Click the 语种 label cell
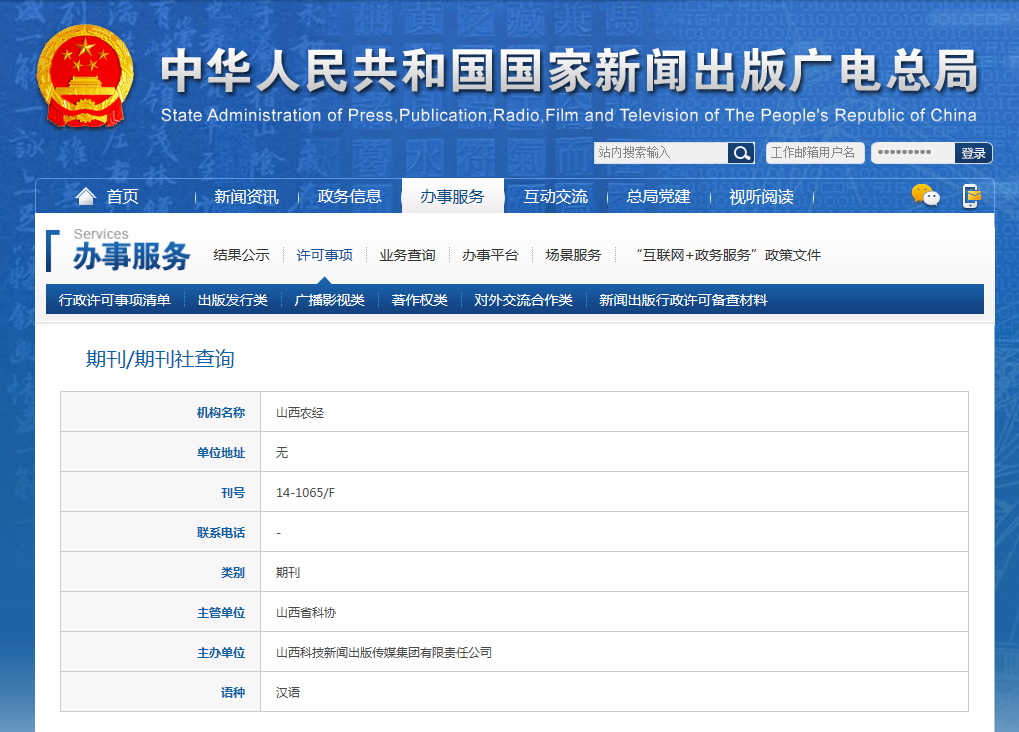Screen dimensions: 1019x732 tap(161, 692)
